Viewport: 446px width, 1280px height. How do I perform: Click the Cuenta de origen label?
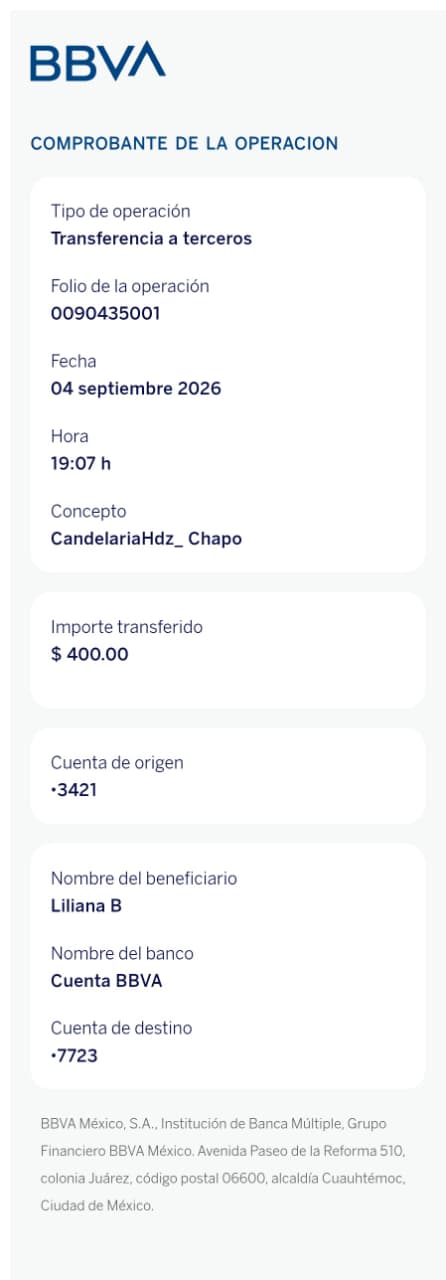117,763
